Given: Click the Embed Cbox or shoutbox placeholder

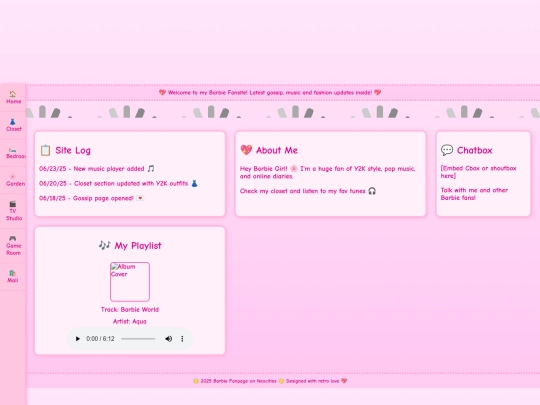Looking at the screenshot, I should point(478,172).
